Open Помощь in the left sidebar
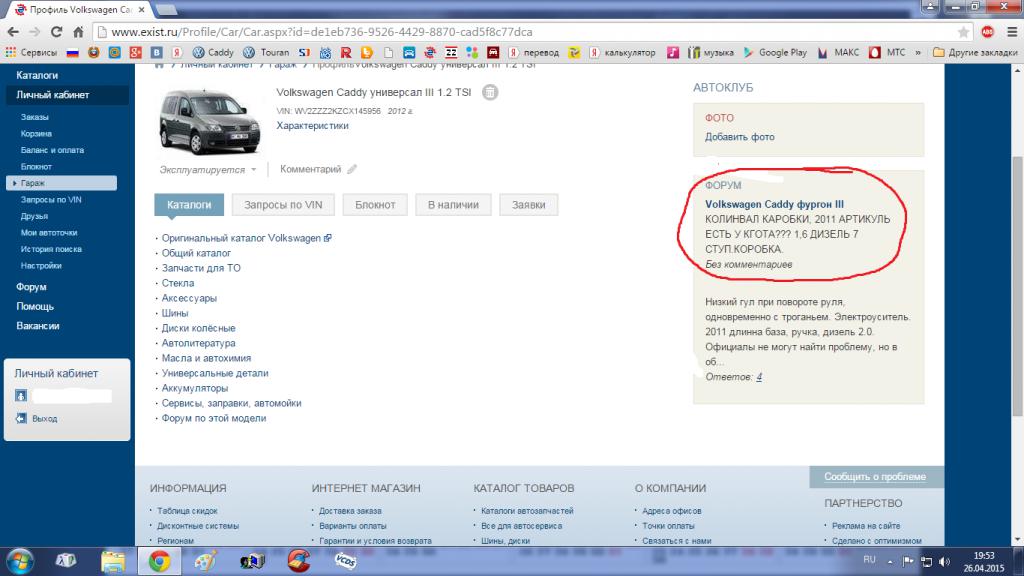The height and width of the screenshot is (576, 1024). [35, 306]
